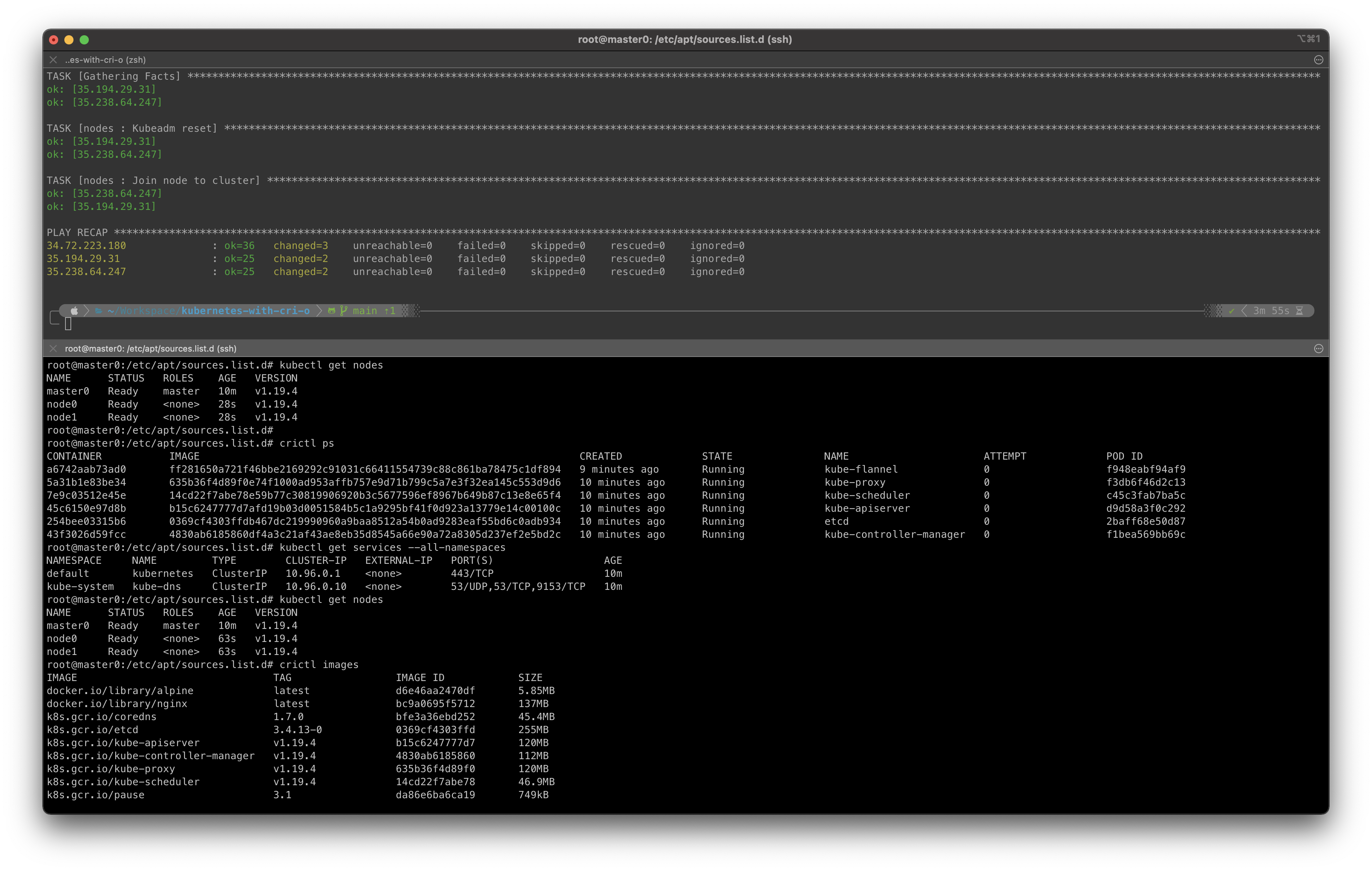
Task: Click the green zoom window button
Action: pos(84,39)
